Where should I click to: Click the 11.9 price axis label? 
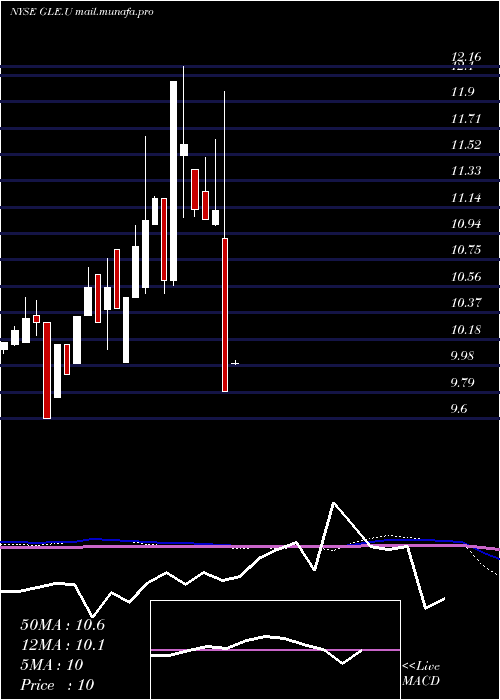[x=462, y=92]
